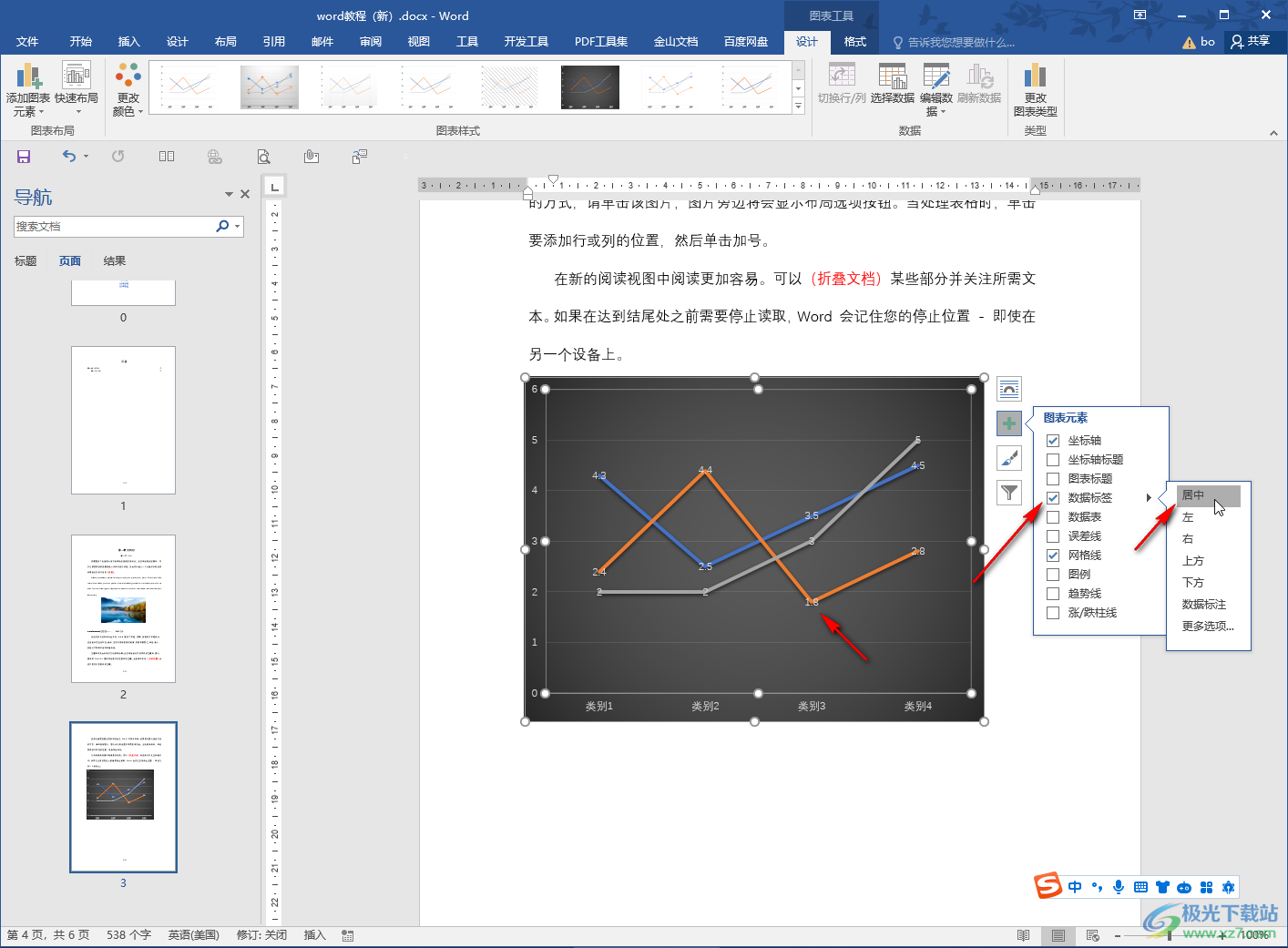Expand the chart styles gallery

pyautogui.click(x=798, y=107)
